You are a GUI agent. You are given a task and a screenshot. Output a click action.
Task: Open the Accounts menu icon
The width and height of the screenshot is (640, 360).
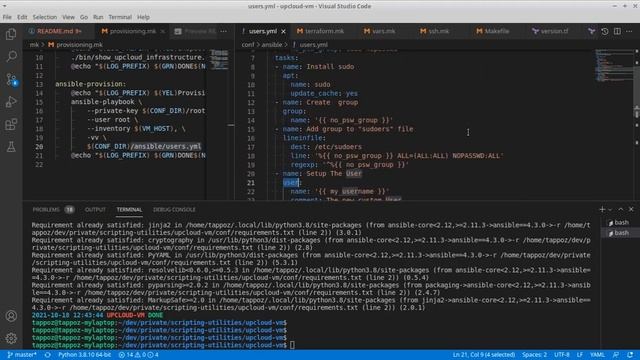pyautogui.click(x=11, y=316)
